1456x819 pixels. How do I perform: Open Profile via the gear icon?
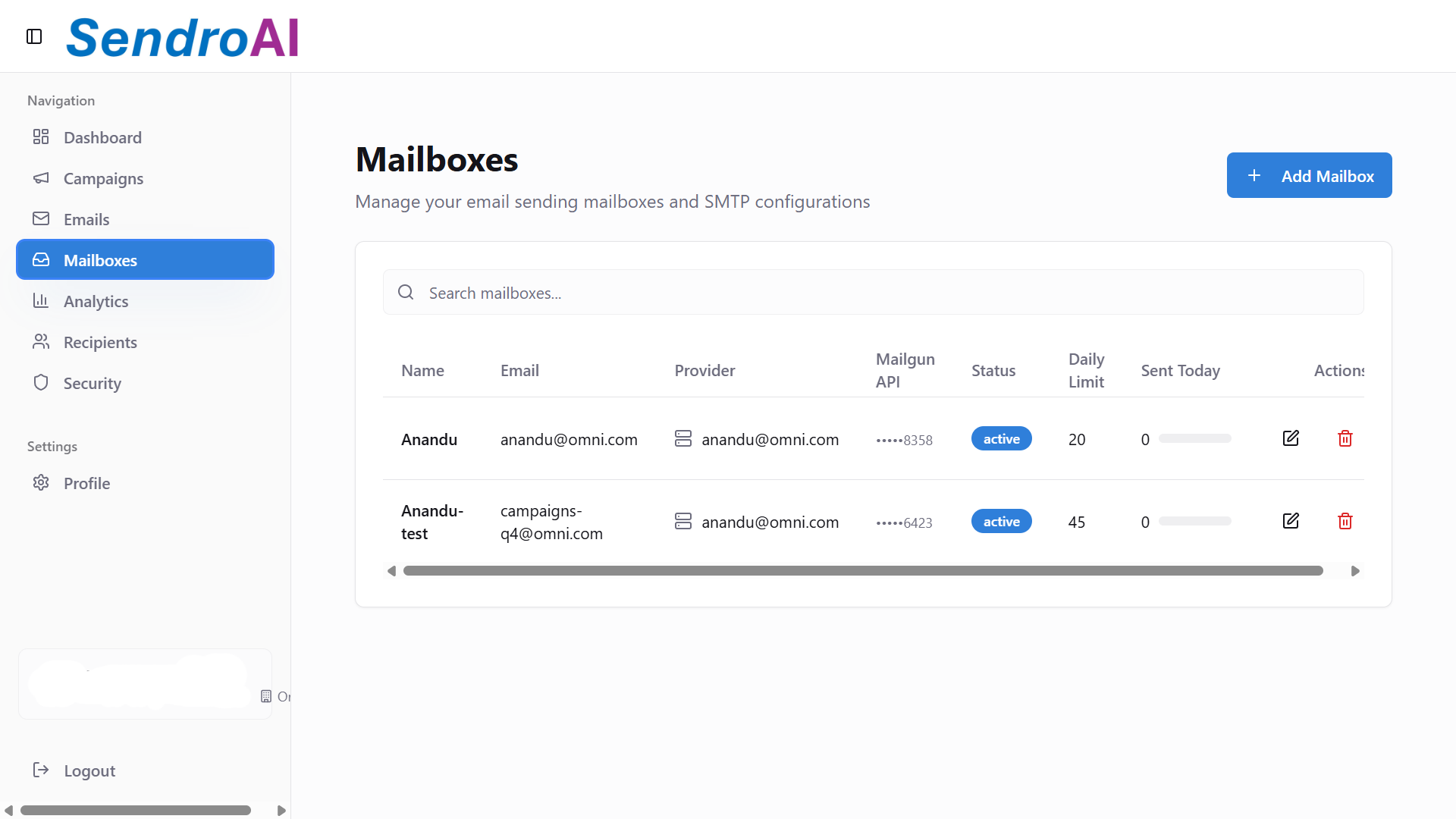42,482
